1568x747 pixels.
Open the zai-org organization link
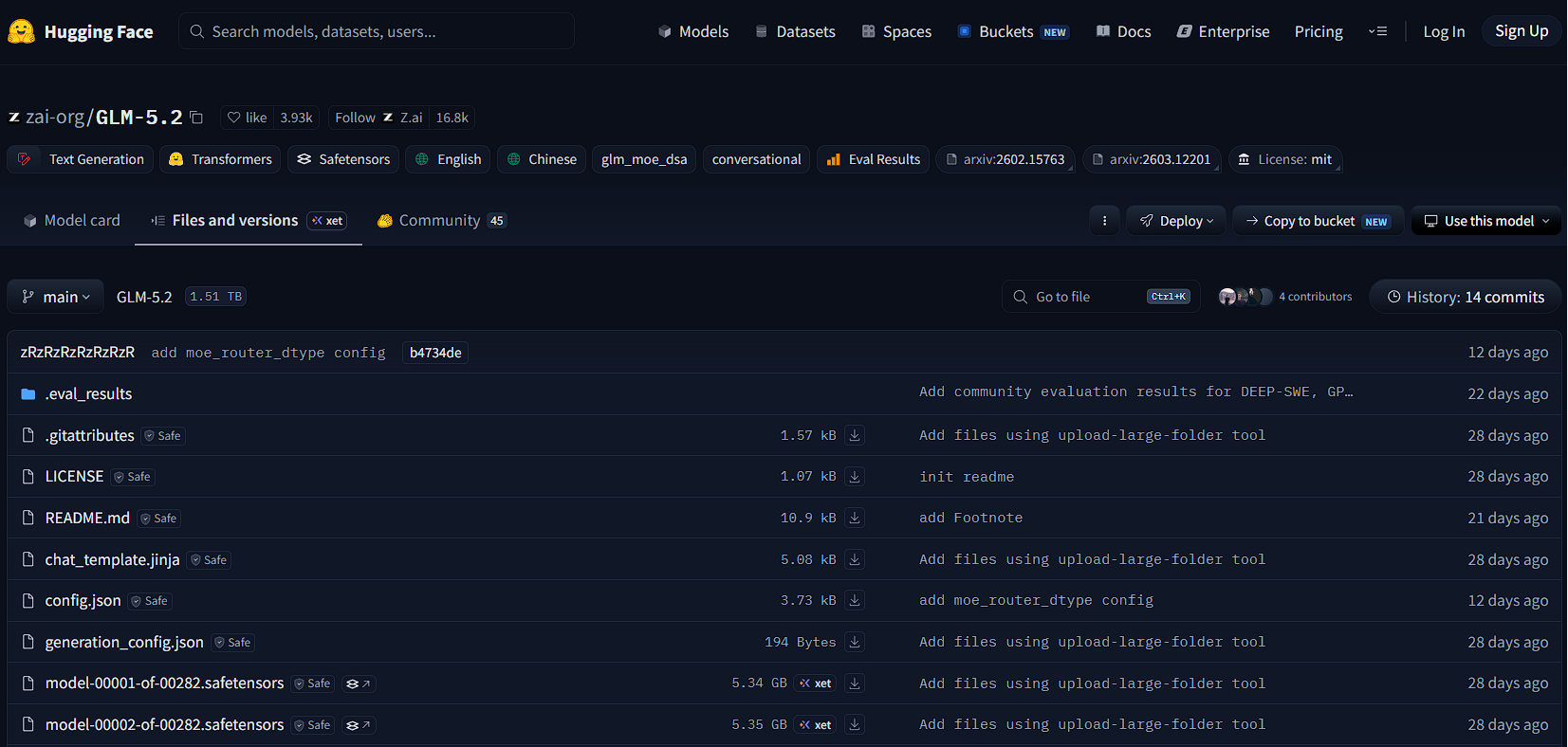pos(55,117)
